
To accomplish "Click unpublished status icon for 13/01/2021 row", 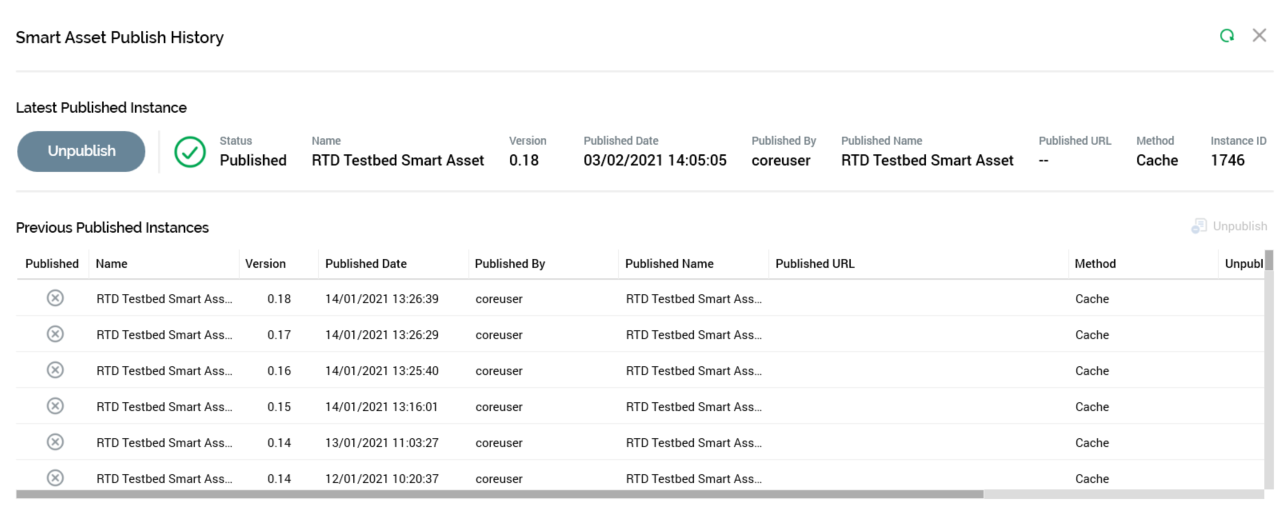I will [x=56, y=442].
